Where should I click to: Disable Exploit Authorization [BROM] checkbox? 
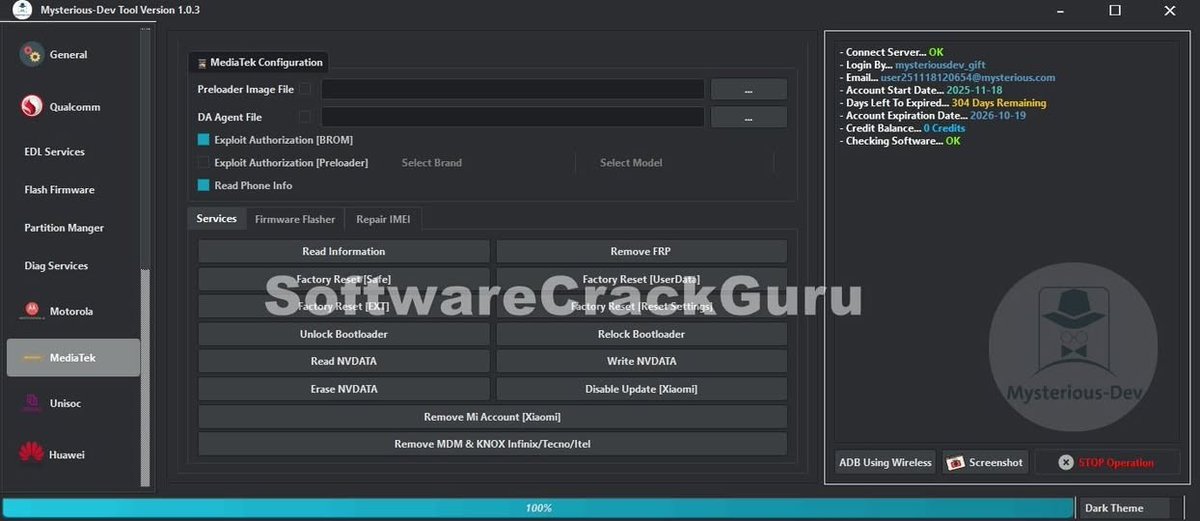[204, 140]
